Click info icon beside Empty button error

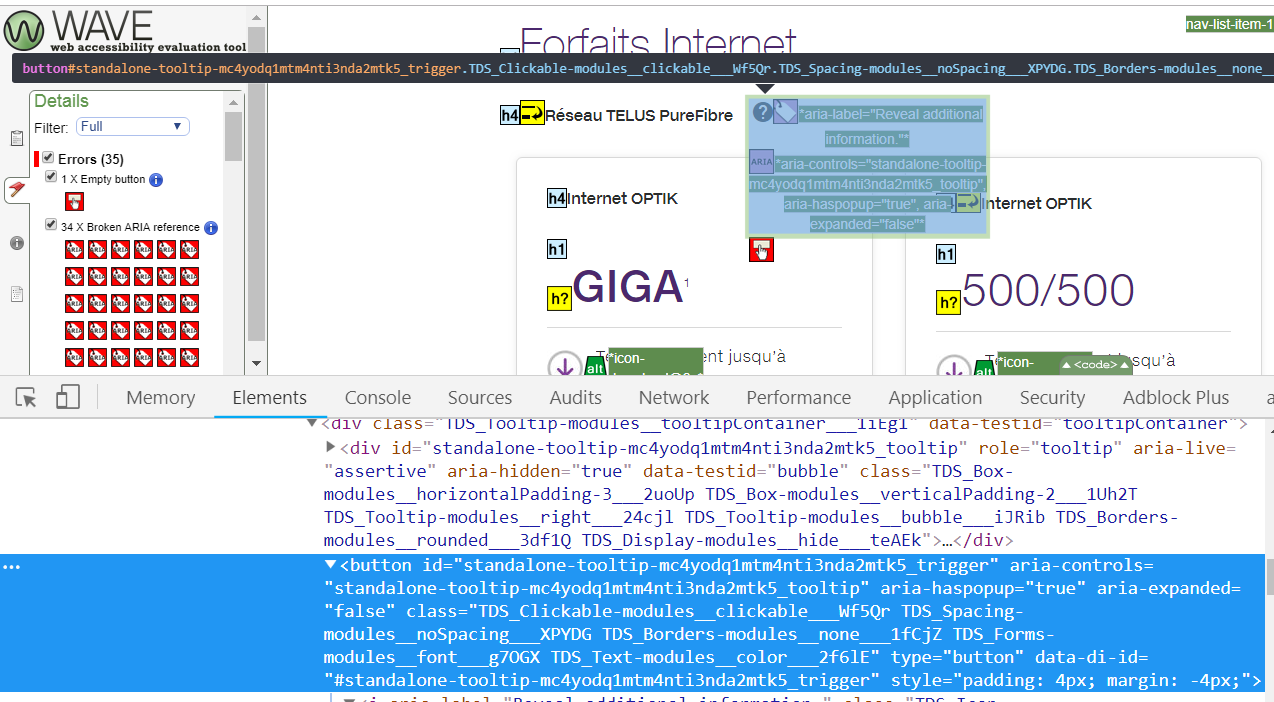click(x=156, y=180)
